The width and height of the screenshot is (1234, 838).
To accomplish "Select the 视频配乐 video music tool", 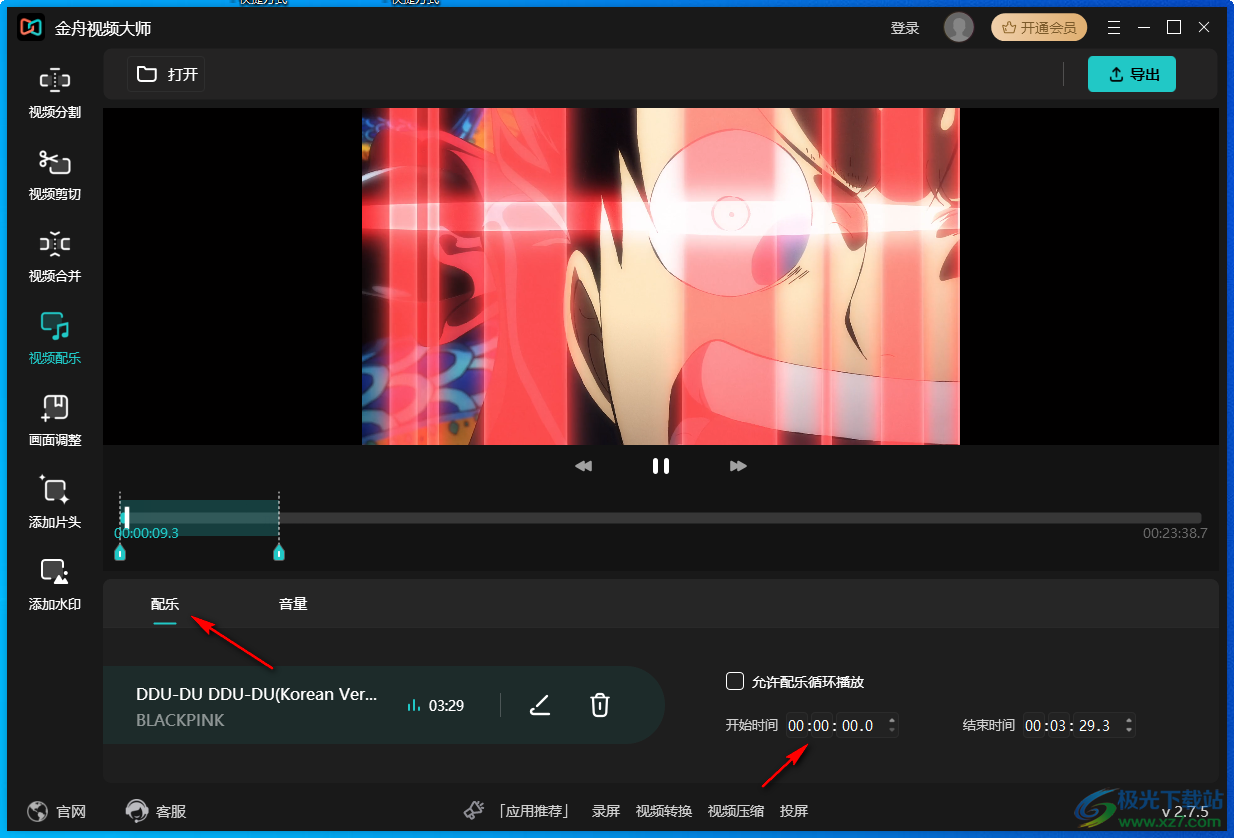I will click(x=55, y=339).
